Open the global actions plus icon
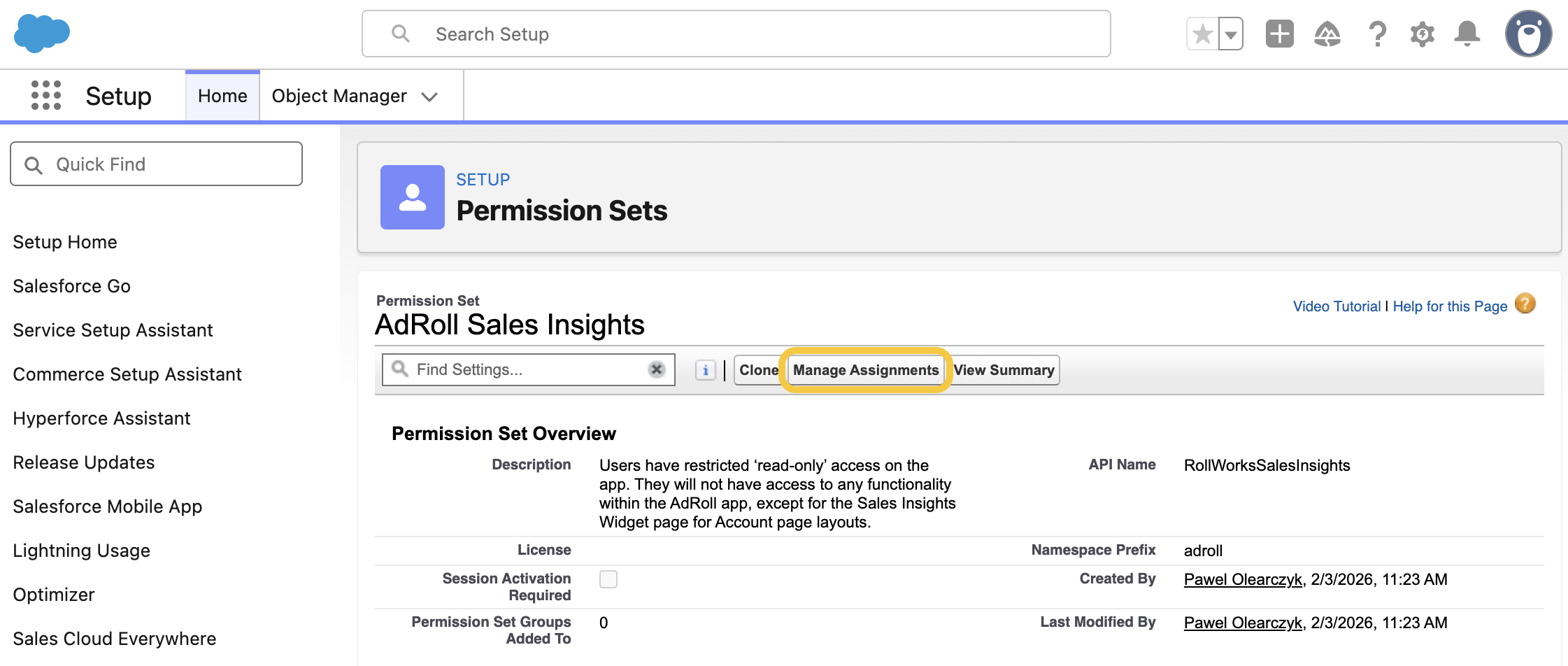This screenshot has height=666, width=1568. (x=1279, y=34)
